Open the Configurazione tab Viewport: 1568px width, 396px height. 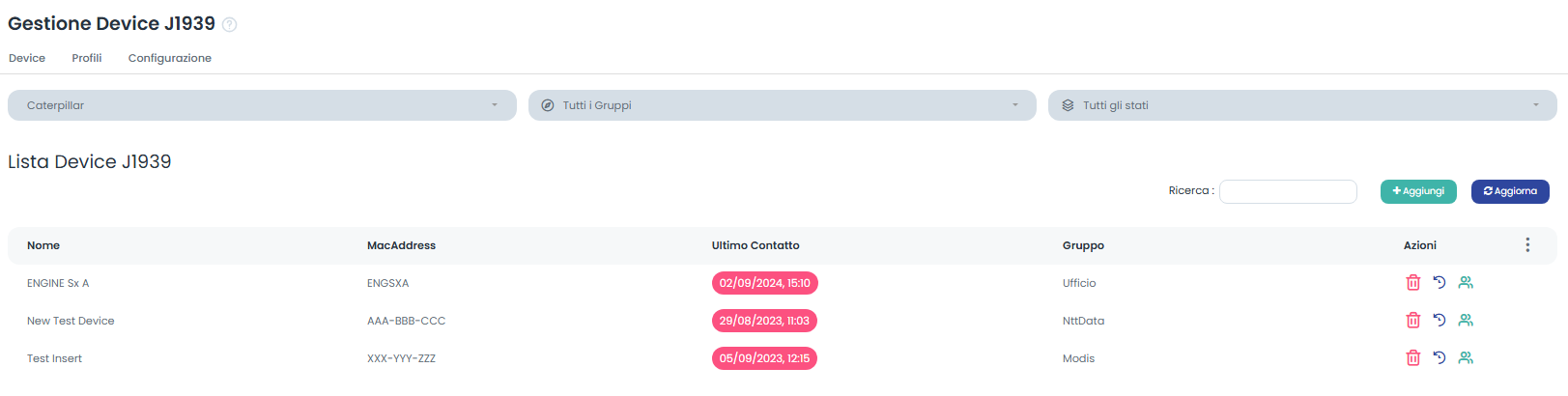pyautogui.click(x=170, y=58)
